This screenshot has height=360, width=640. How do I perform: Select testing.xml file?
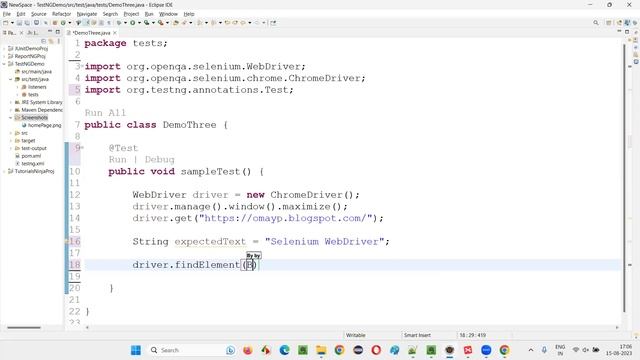click(x=33, y=164)
